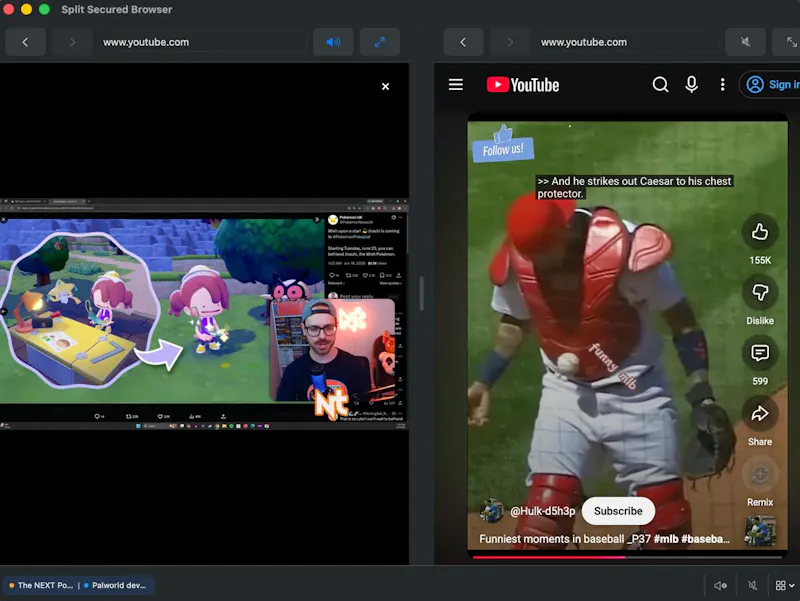Close the Split Secured Browser window
Screen dimensions: 800x601
click(x=9, y=9)
